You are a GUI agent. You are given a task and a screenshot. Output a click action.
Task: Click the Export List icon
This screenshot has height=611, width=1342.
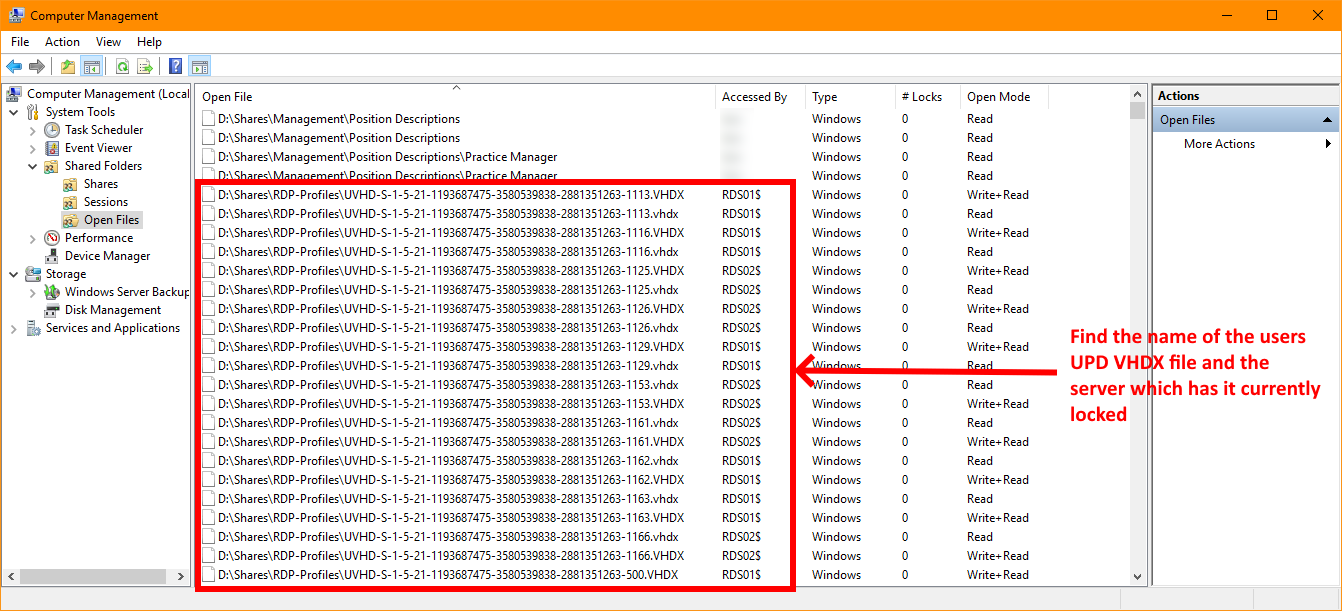point(145,66)
